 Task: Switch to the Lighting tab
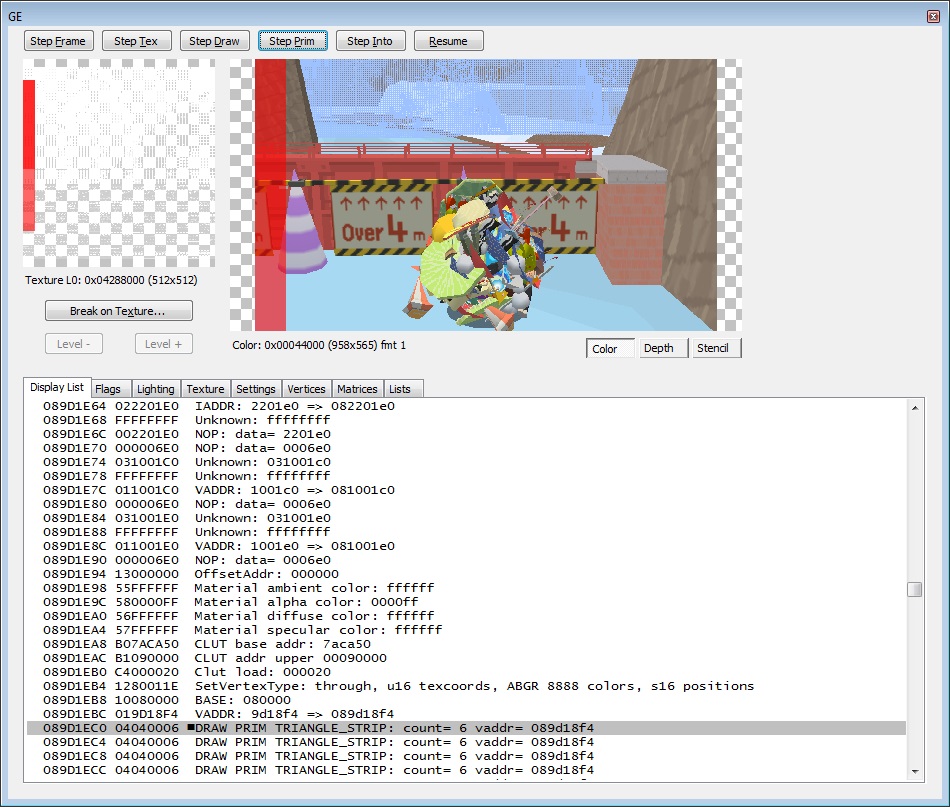pos(155,389)
